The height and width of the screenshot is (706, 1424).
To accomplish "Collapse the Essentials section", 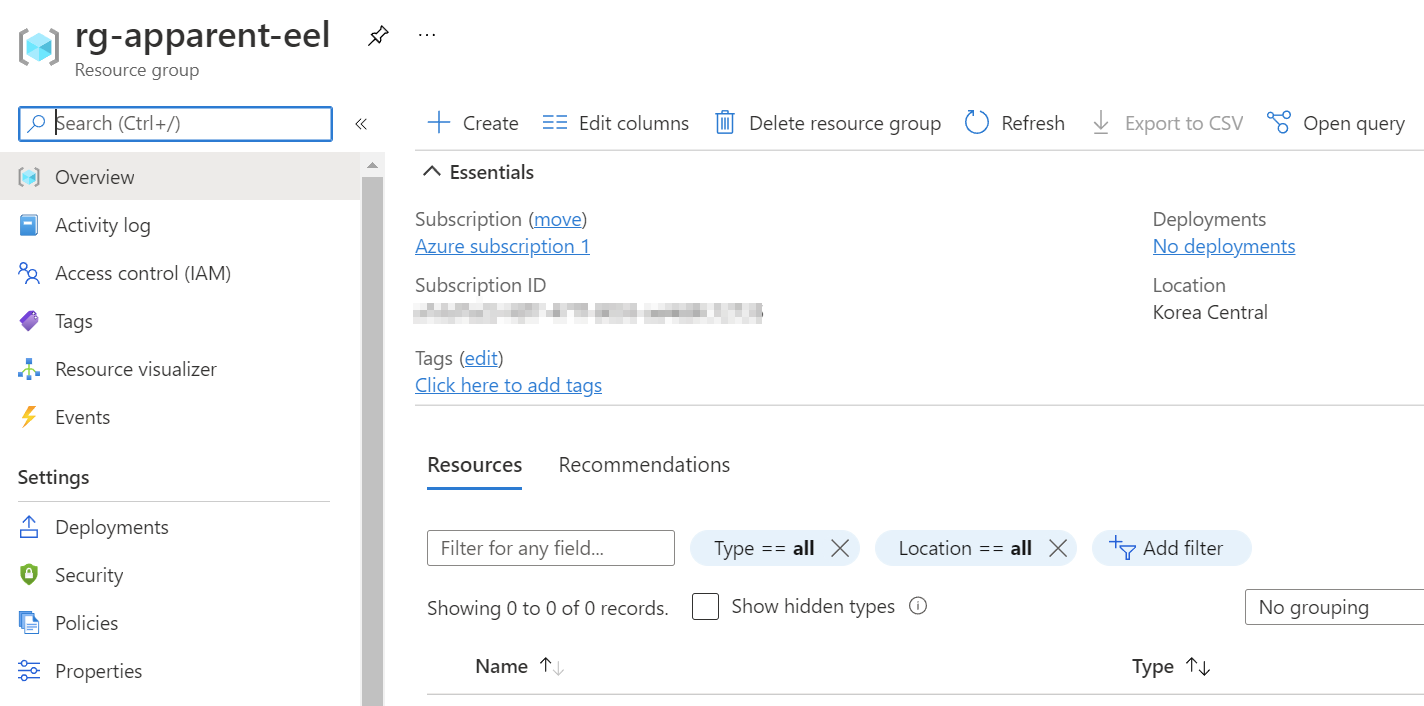I will click(432, 172).
